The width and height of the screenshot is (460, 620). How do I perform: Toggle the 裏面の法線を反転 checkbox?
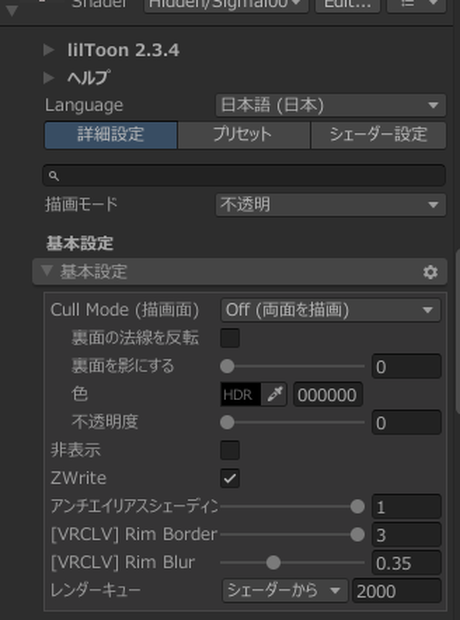[230, 338]
